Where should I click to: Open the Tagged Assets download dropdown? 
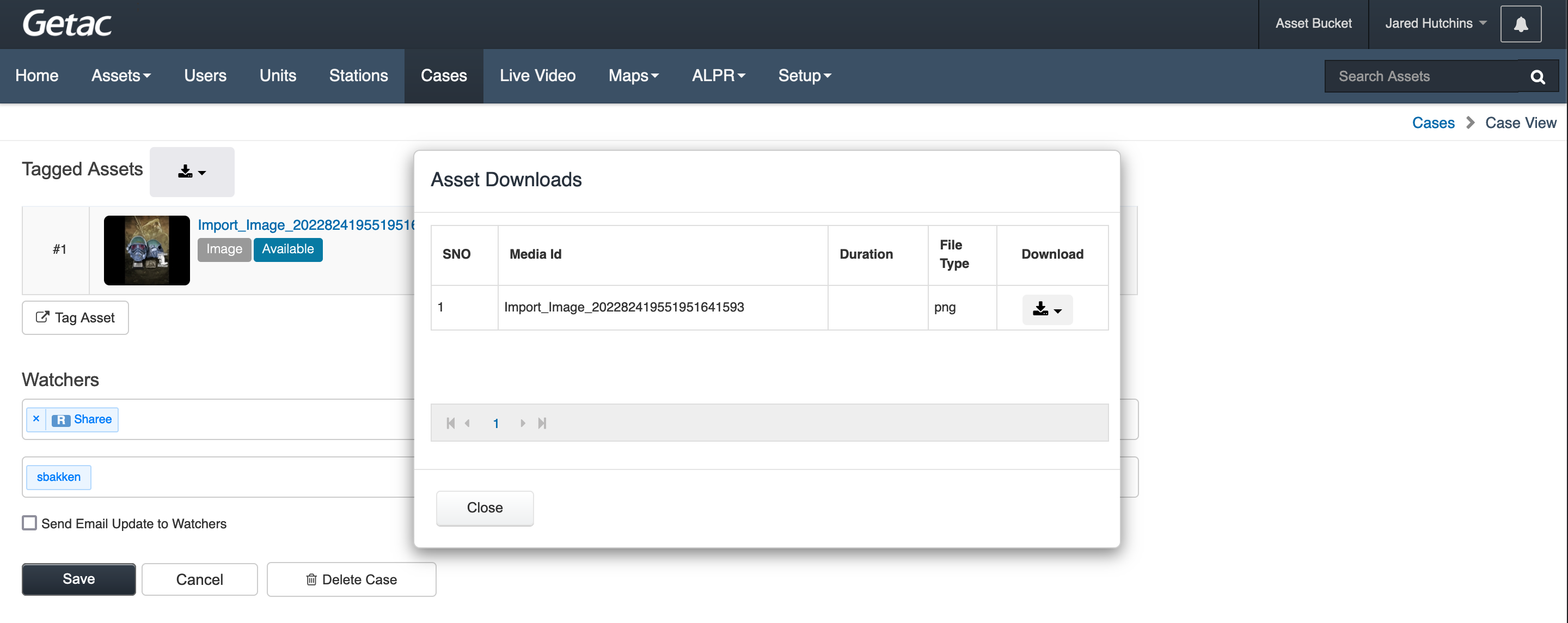192,172
